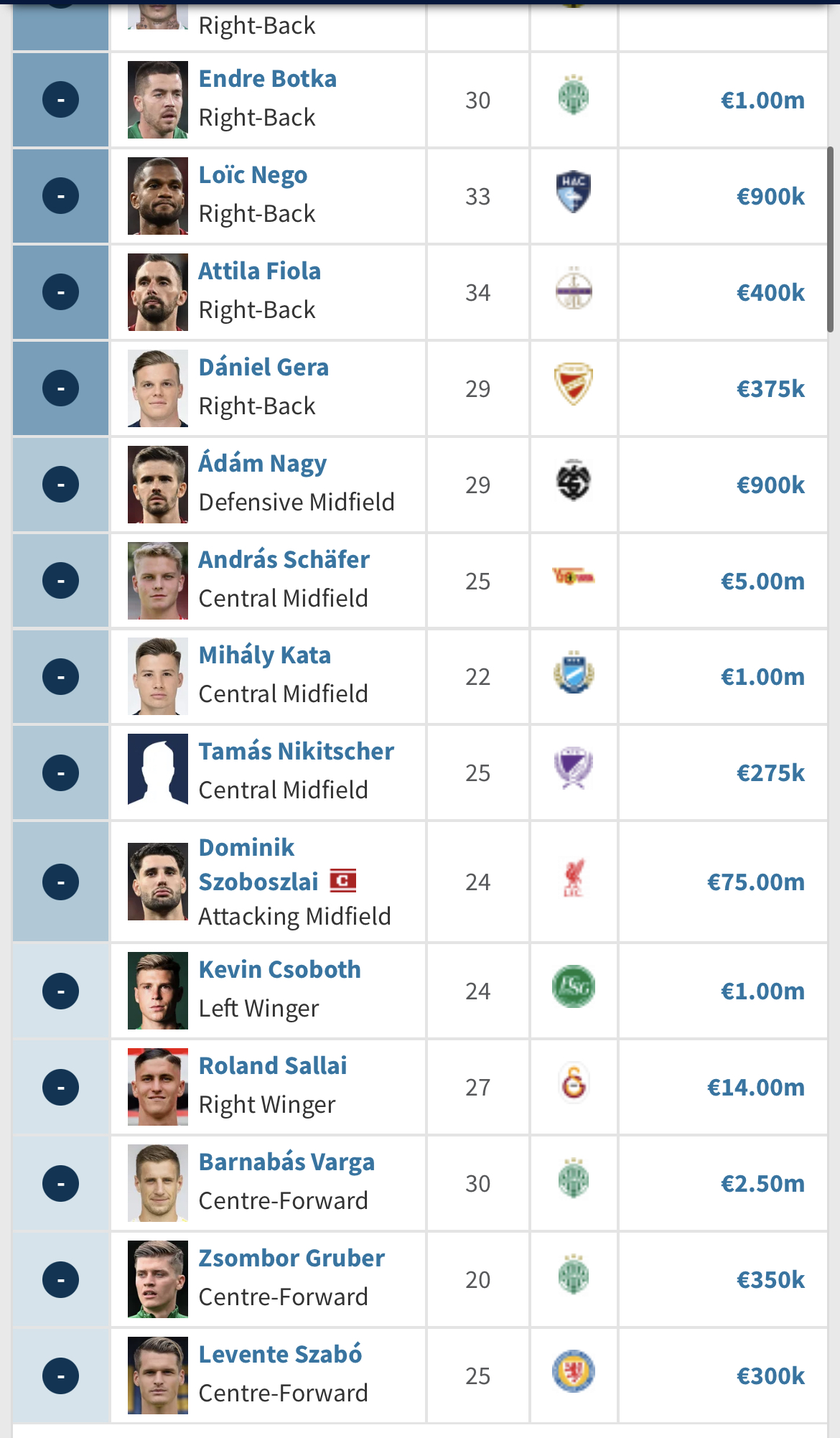Open Mihály Kata's player thumbnail

click(158, 676)
